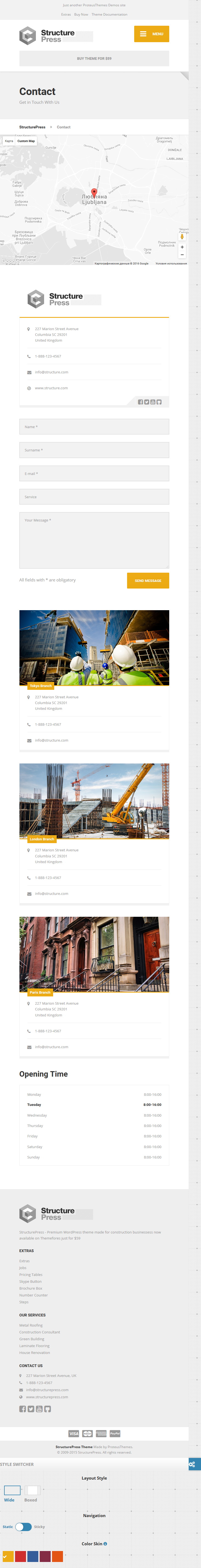
Task: Click the Visa payment icon
Action: [x=74, y=1434]
